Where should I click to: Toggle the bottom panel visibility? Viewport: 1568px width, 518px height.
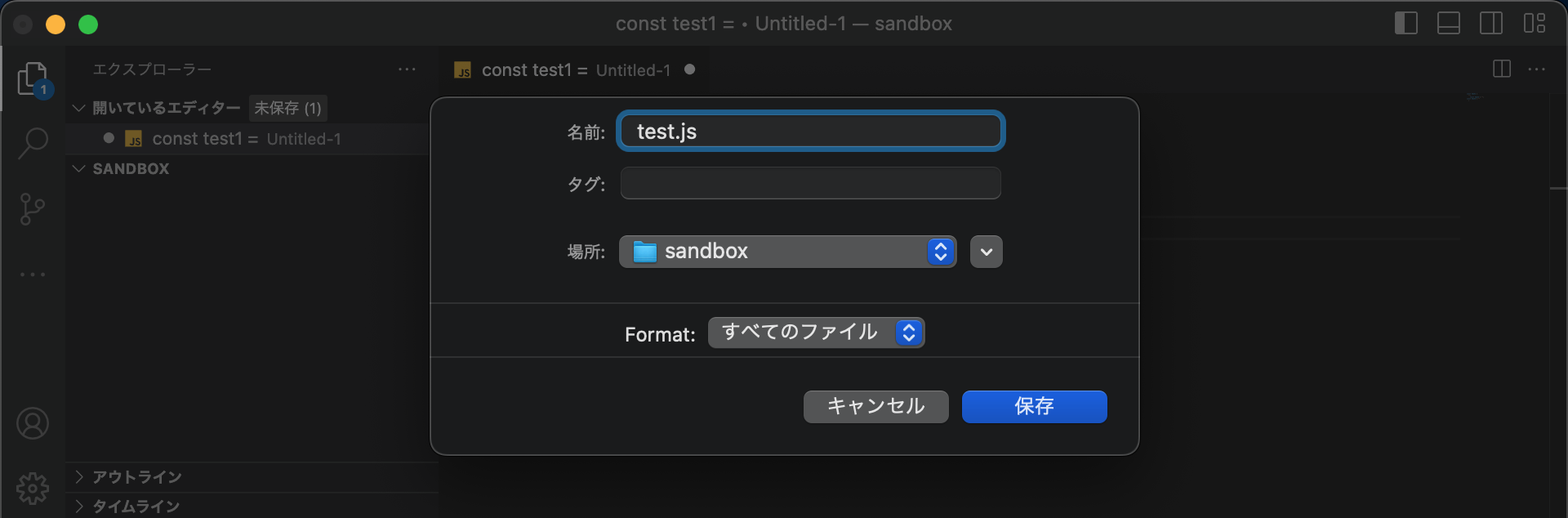pyautogui.click(x=1448, y=24)
